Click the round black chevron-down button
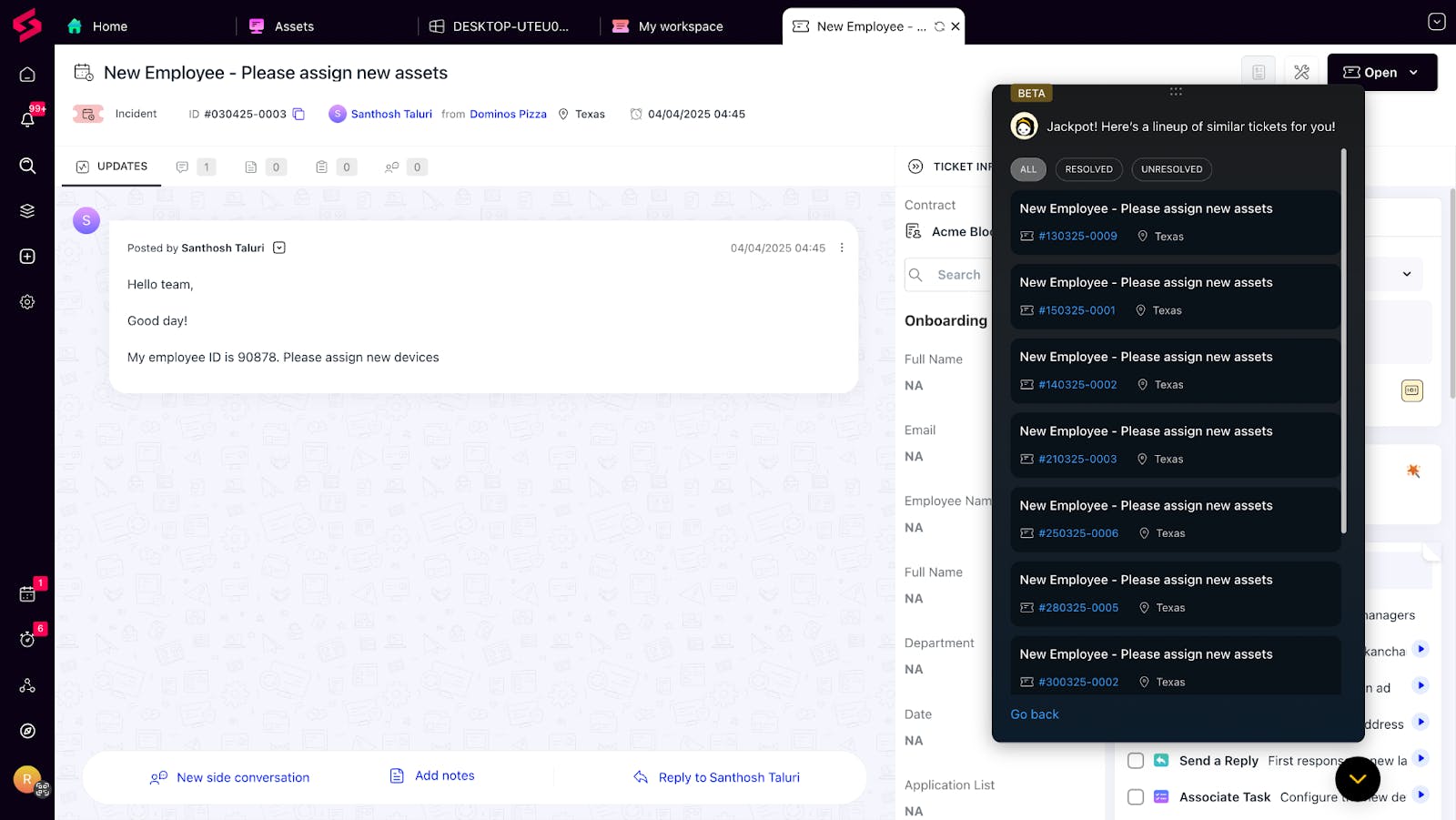 (x=1358, y=779)
